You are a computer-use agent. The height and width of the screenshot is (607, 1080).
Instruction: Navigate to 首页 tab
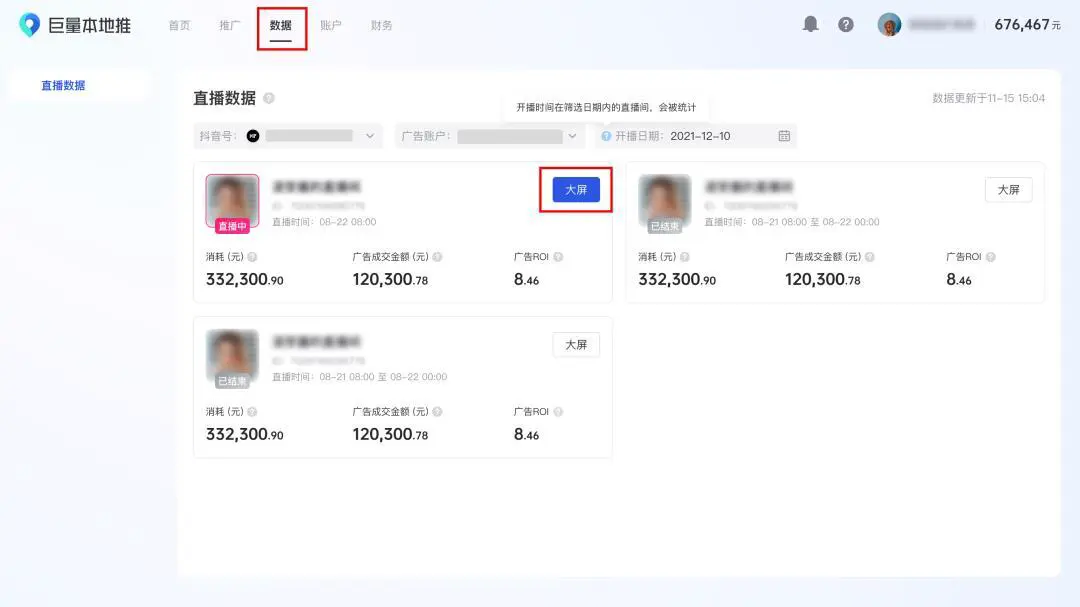coord(179,25)
